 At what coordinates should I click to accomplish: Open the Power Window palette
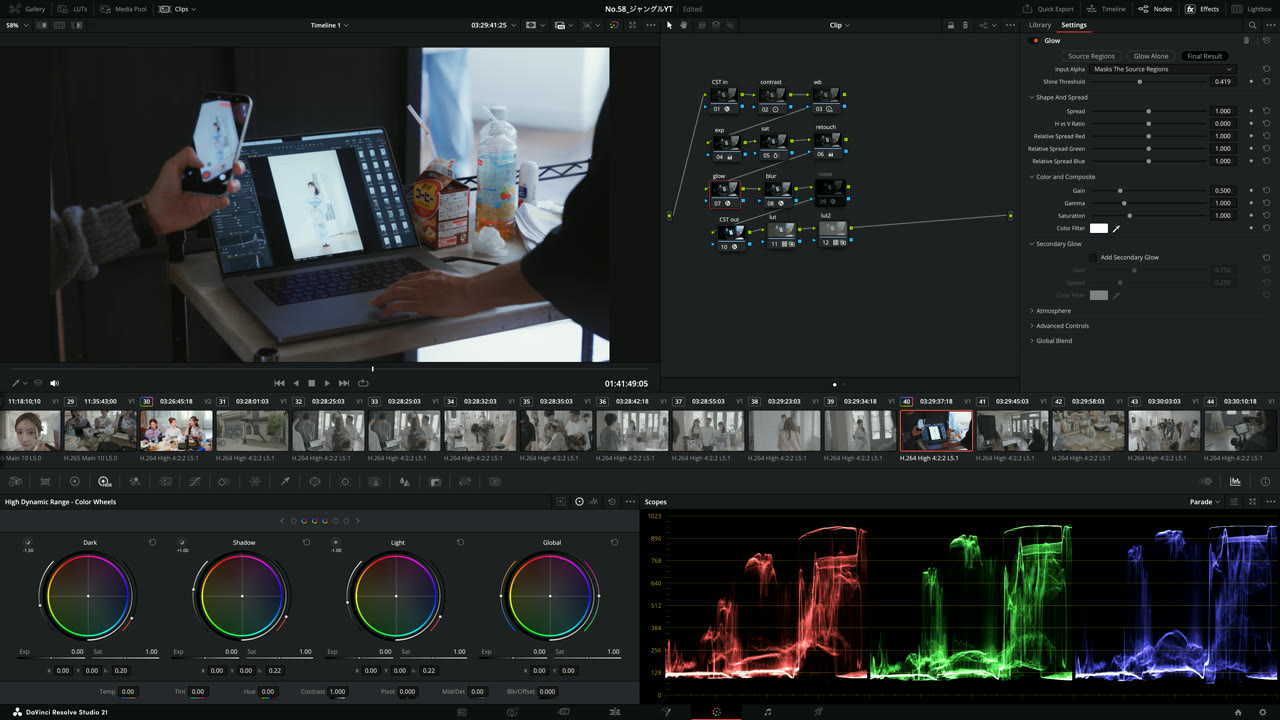[315, 482]
